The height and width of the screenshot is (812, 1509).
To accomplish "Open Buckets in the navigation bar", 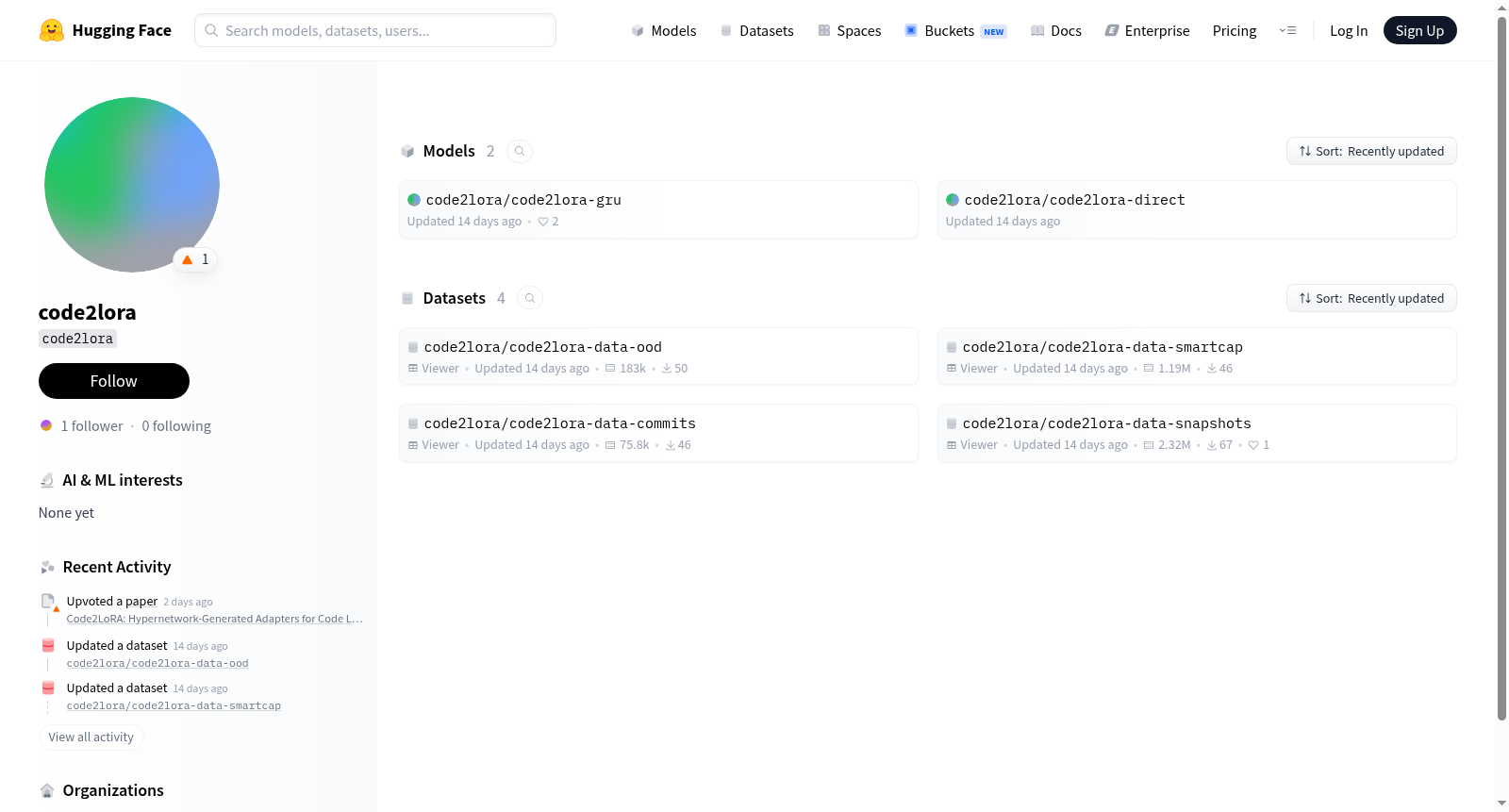I will 955,30.
